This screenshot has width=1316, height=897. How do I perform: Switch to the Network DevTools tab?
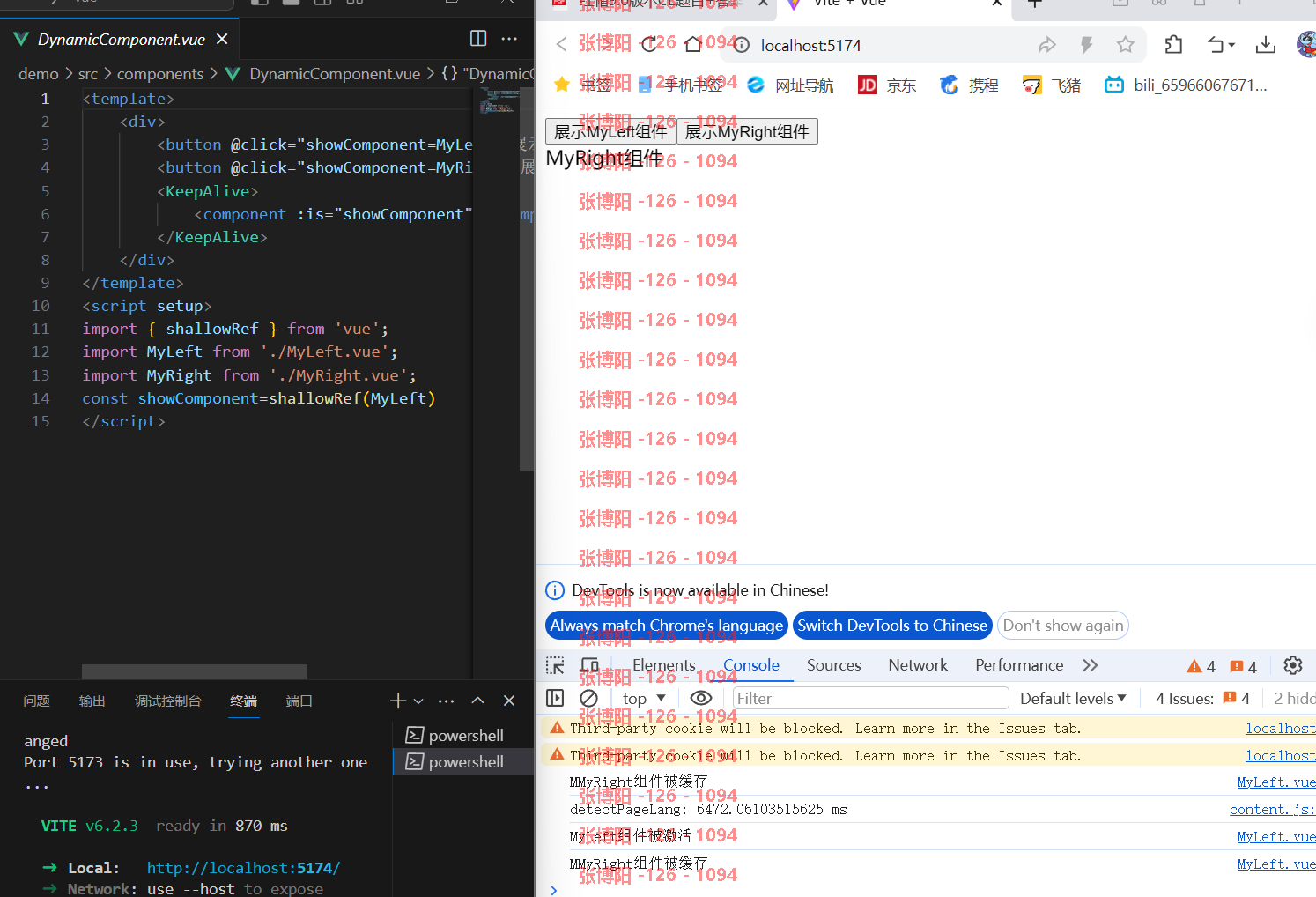918,665
